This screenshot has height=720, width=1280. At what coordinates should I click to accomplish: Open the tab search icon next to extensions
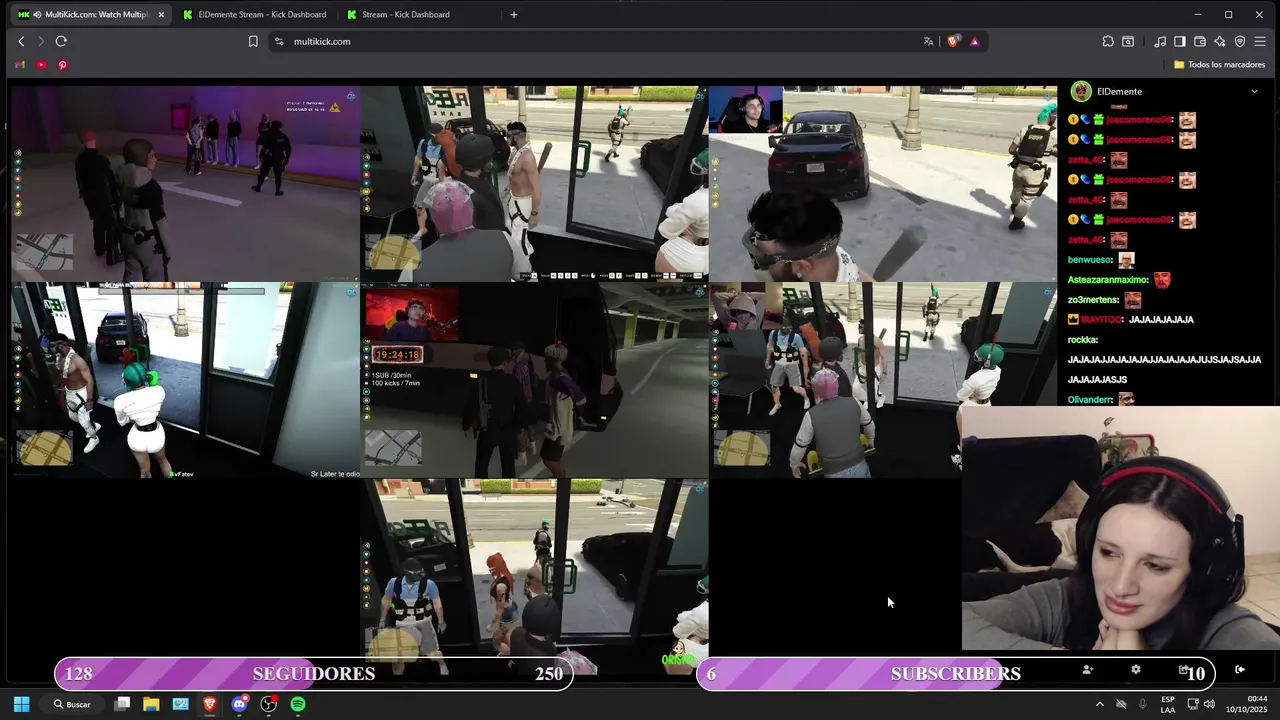1128,41
